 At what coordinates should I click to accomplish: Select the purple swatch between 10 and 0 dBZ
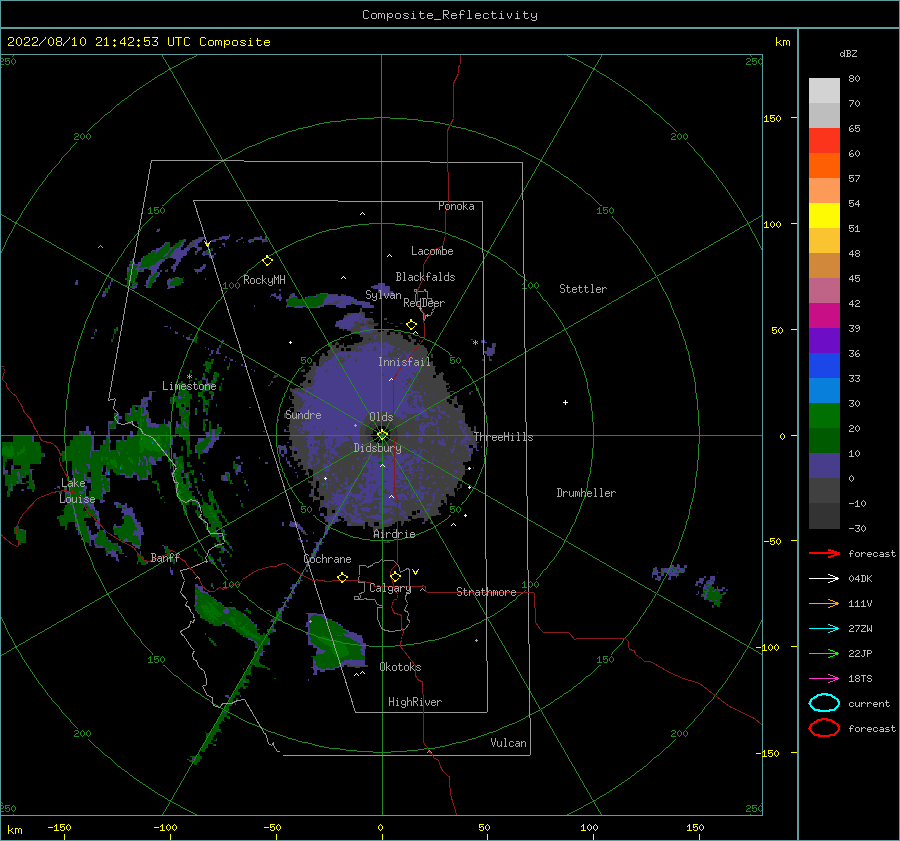pos(824,466)
